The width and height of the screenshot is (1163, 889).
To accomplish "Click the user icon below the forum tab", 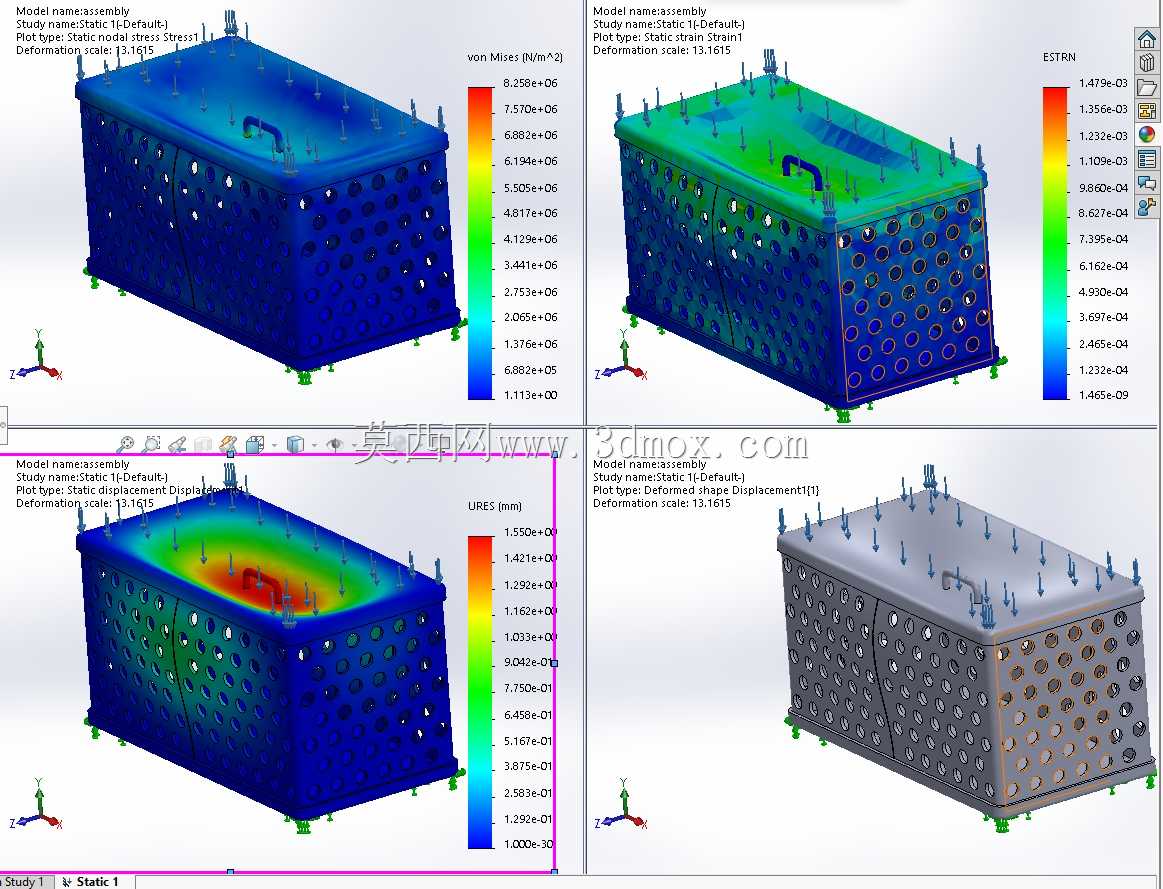I will click(1147, 206).
